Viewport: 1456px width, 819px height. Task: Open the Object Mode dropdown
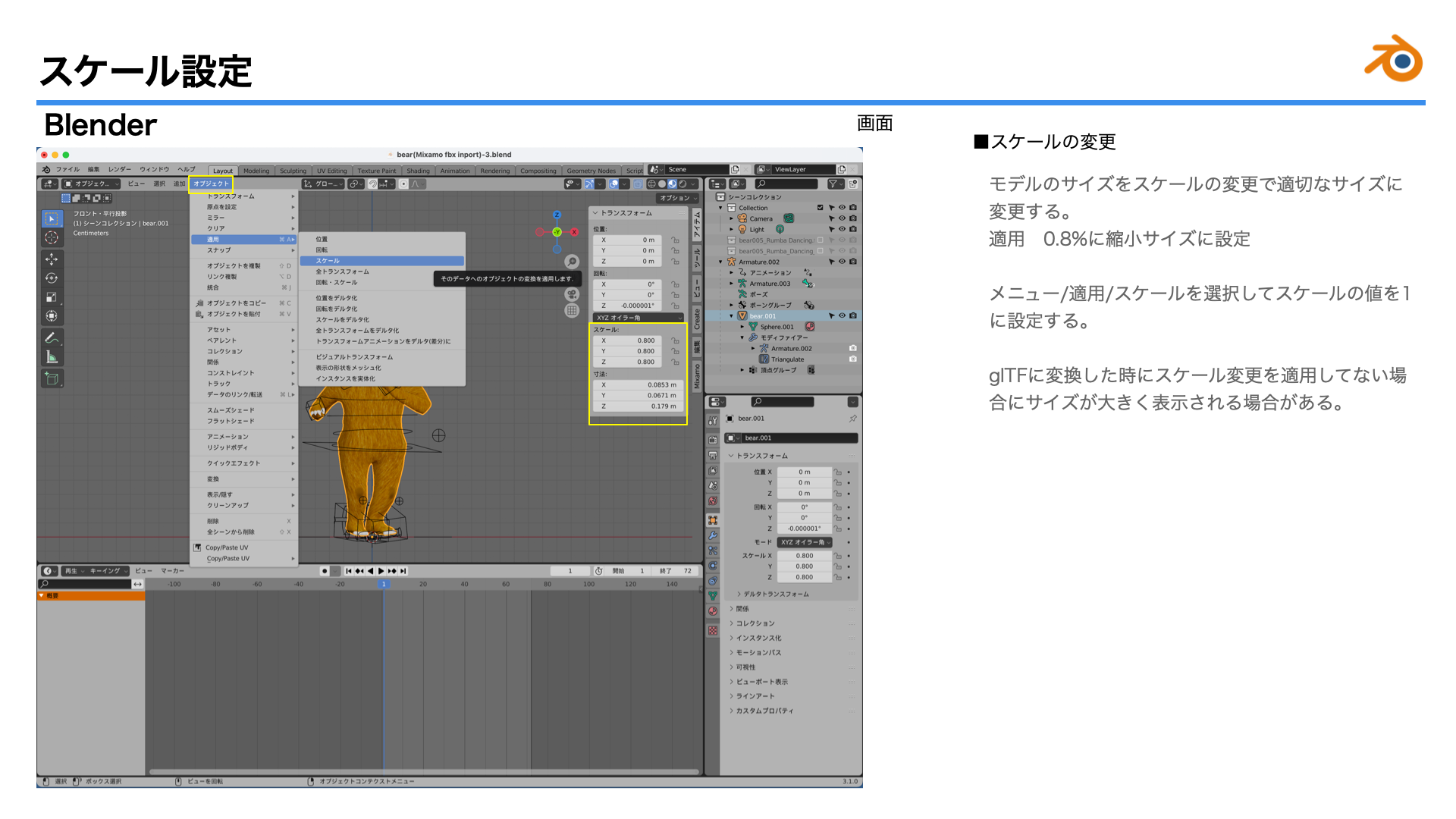click(92, 184)
